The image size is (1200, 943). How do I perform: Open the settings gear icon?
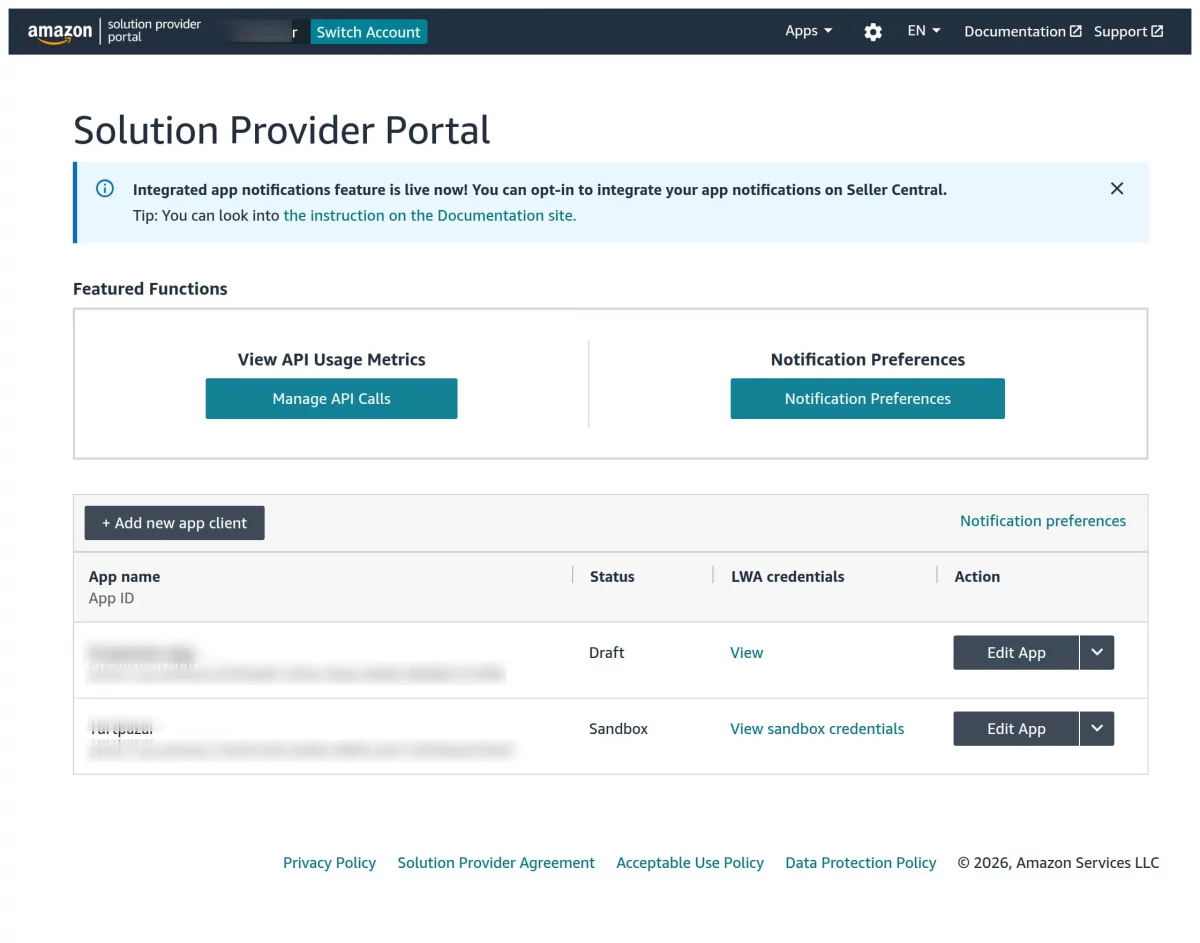pos(873,32)
